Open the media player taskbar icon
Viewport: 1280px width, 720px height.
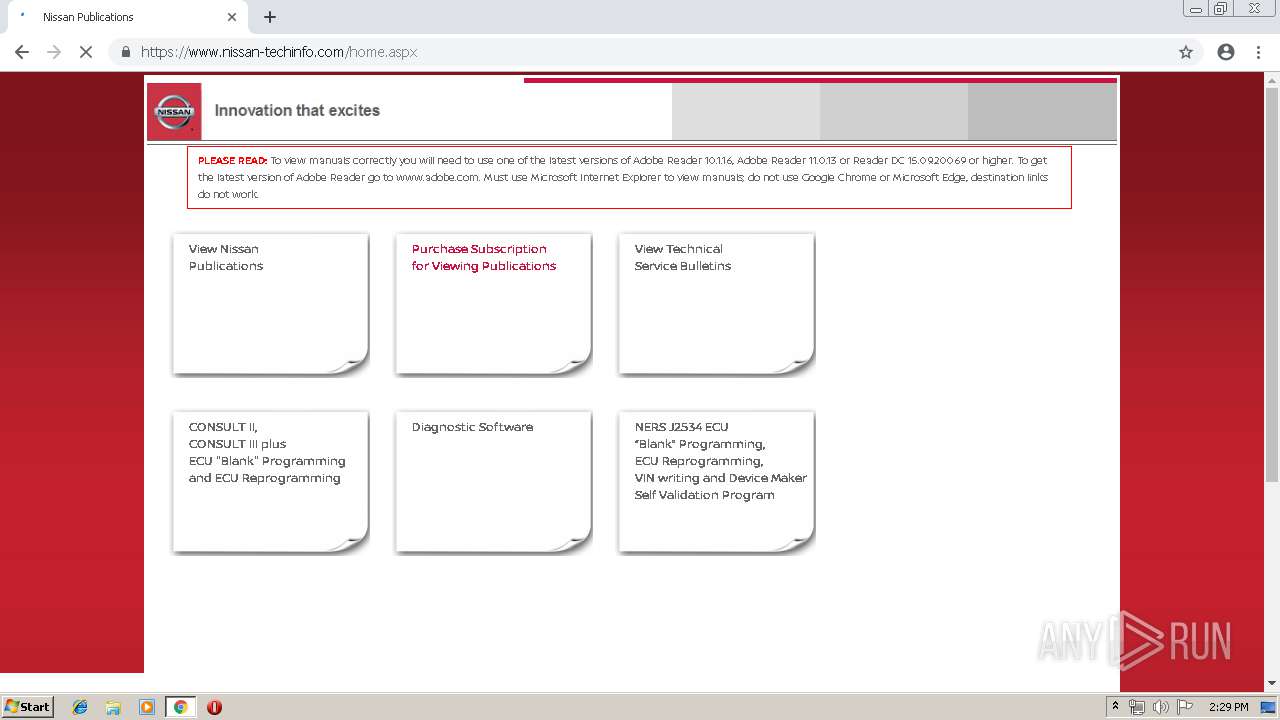coord(147,707)
